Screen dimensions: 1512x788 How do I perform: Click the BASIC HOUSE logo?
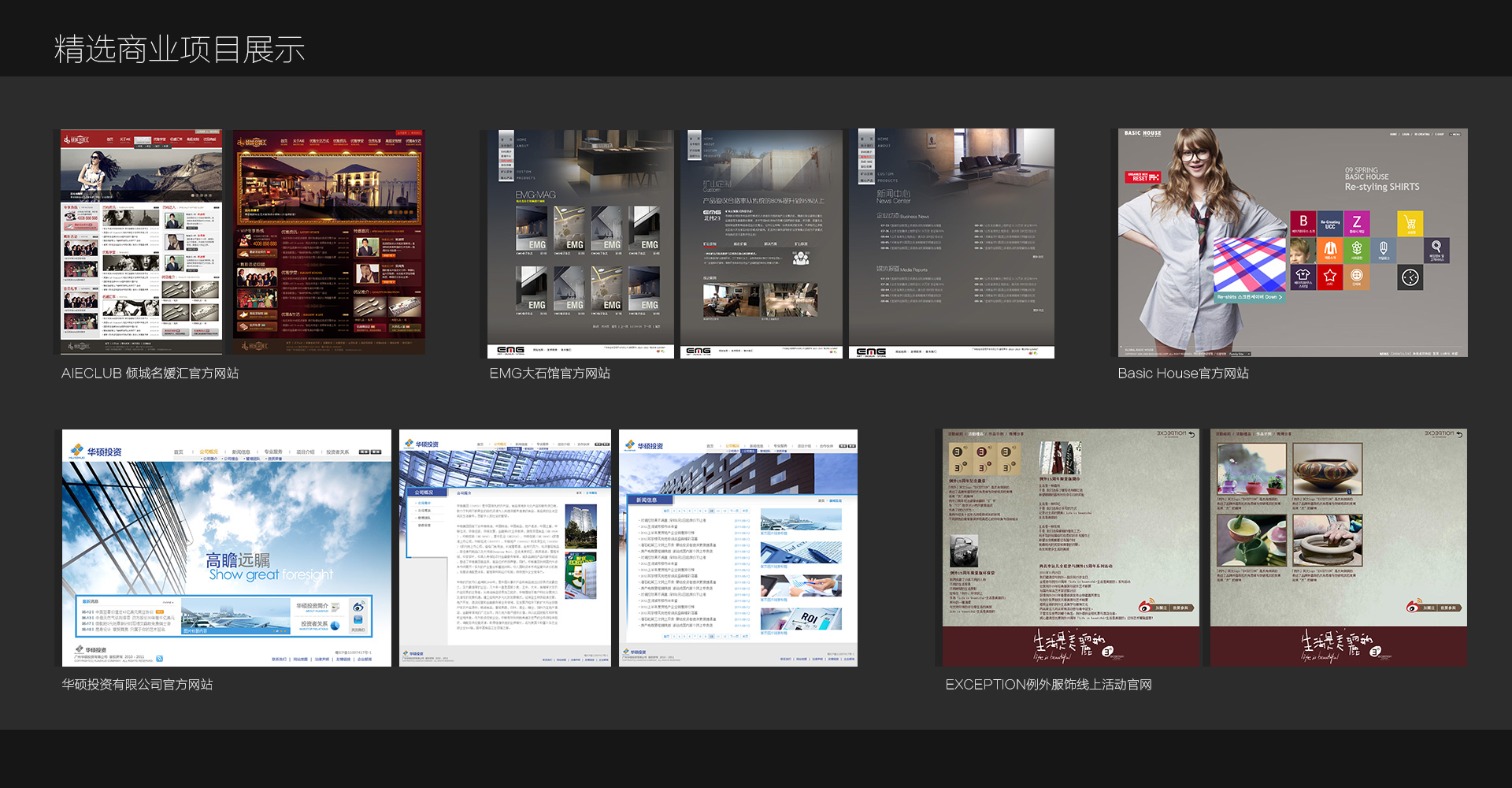pyautogui.click(x=1142, y=134)
